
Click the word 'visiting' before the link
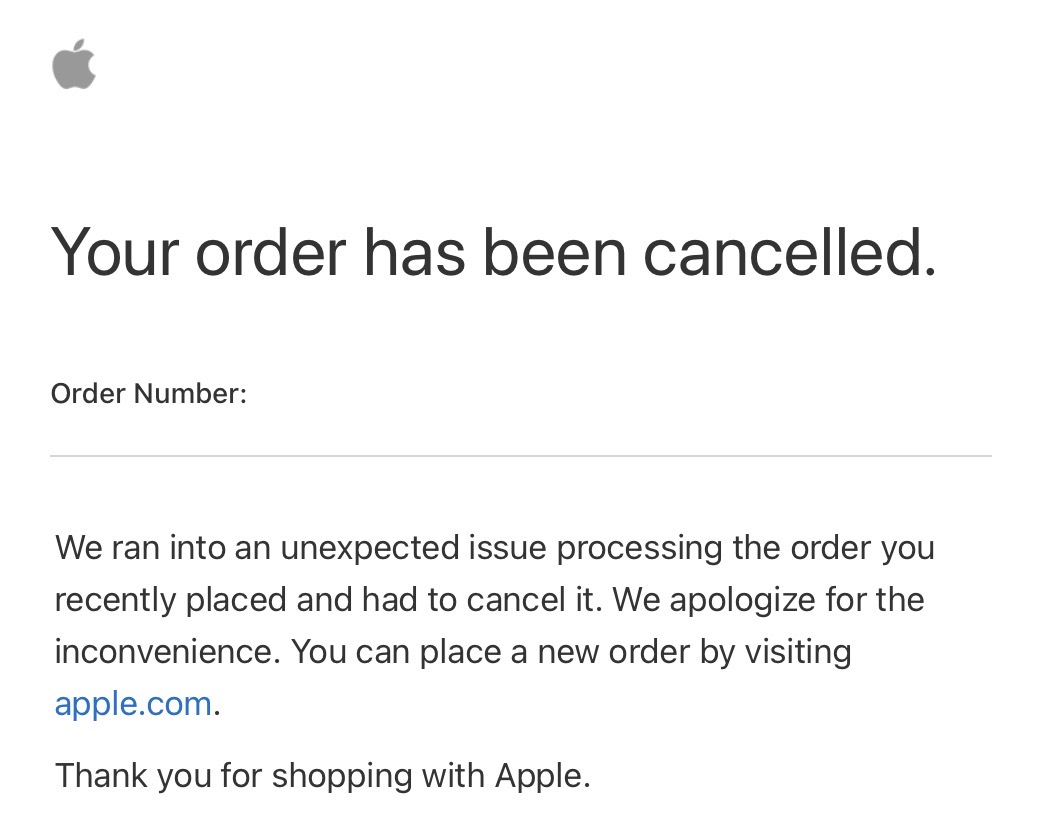(x=798, y=652)
